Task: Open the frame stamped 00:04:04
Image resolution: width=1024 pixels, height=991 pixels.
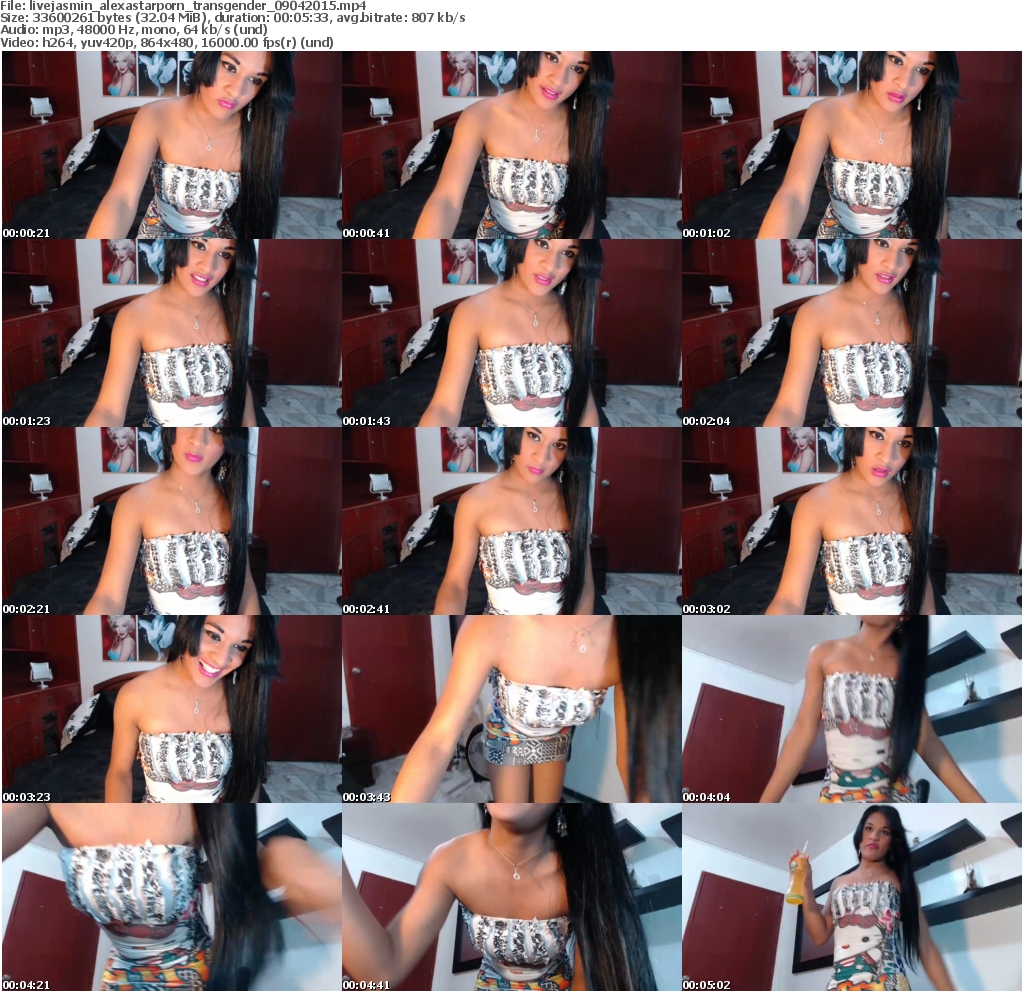Action: (852, 709)
